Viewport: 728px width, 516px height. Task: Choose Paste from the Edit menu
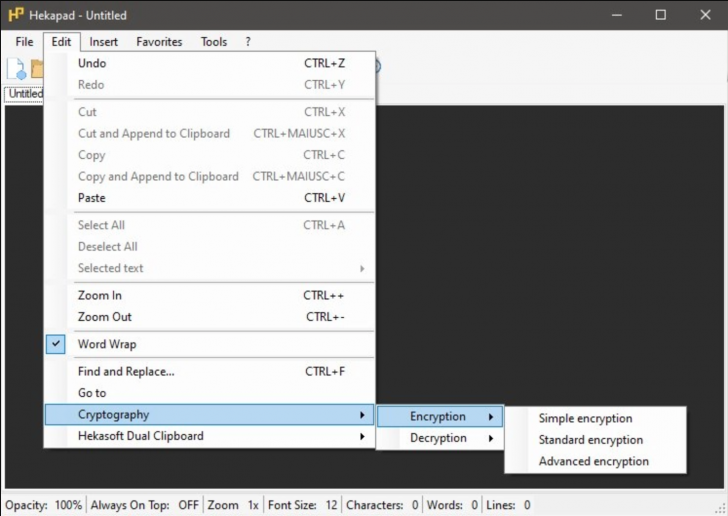(x=210, y=198)
